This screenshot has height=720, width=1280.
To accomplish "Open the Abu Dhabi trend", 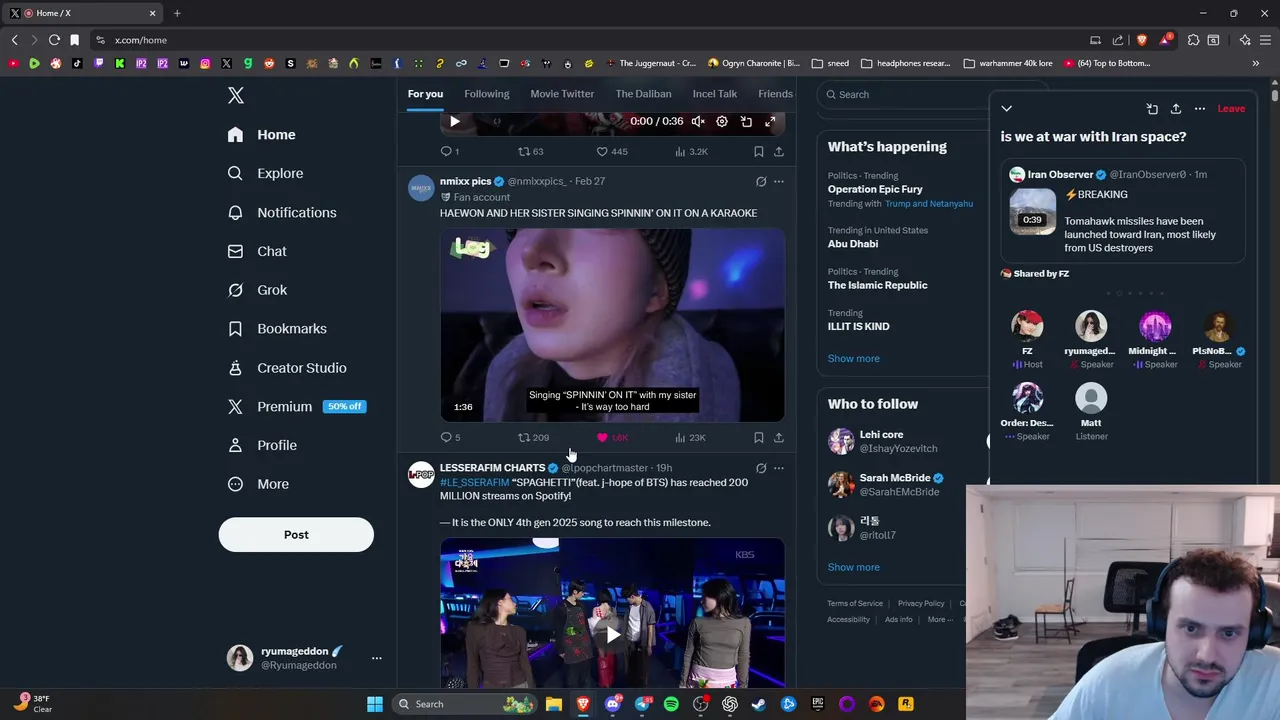I will (x=853, y=244).
